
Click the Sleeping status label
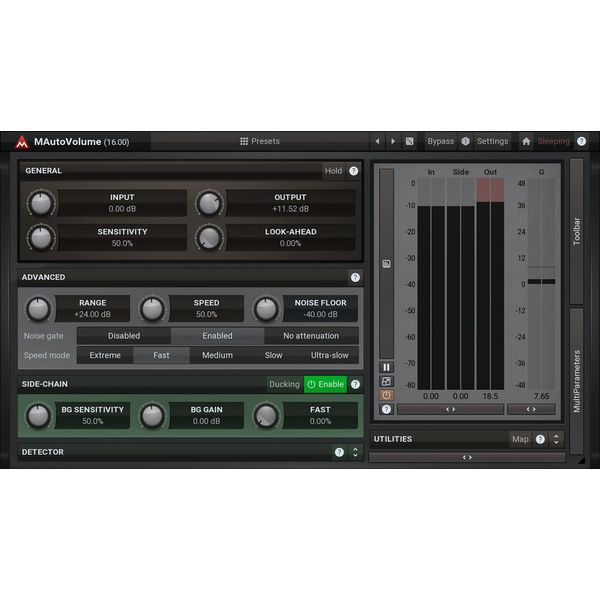pos(554,141)
